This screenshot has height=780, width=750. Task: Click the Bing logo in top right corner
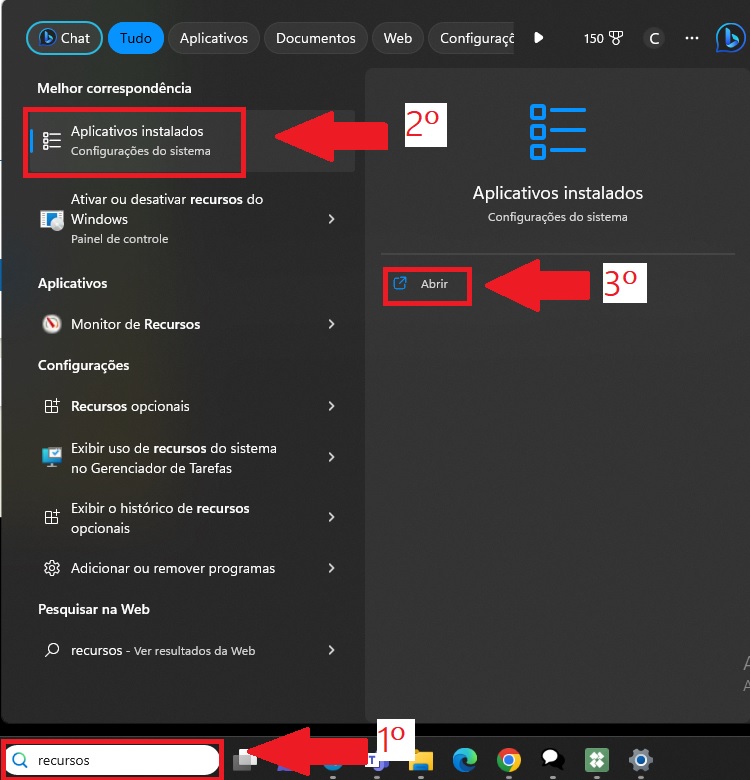tap(730, 38)
